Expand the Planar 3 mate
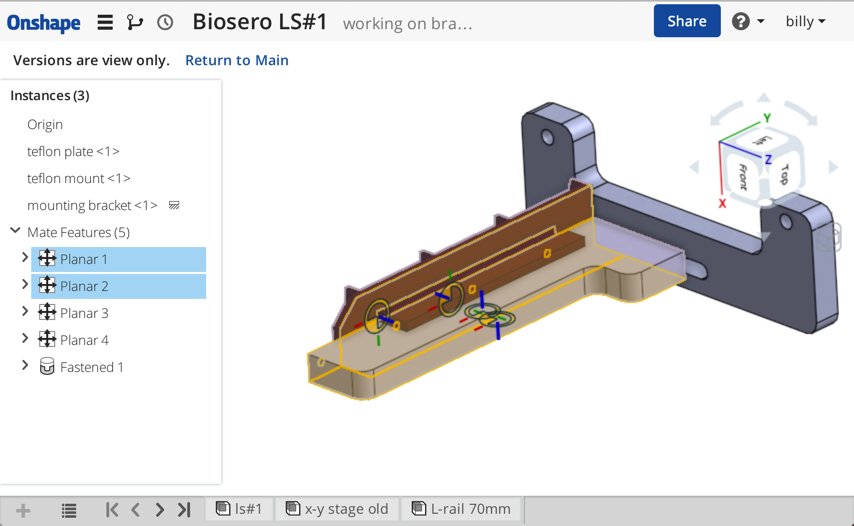 pos(25,311)
